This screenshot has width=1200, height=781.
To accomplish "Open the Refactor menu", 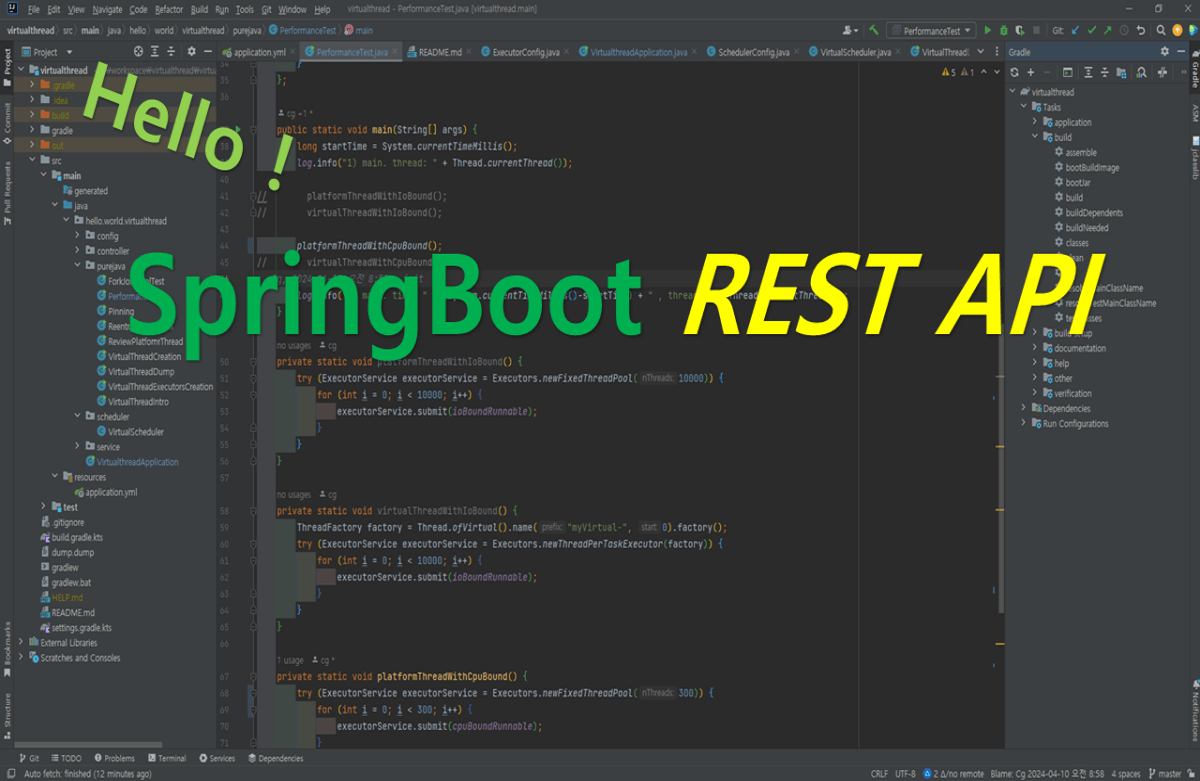I will coord(169,9).
